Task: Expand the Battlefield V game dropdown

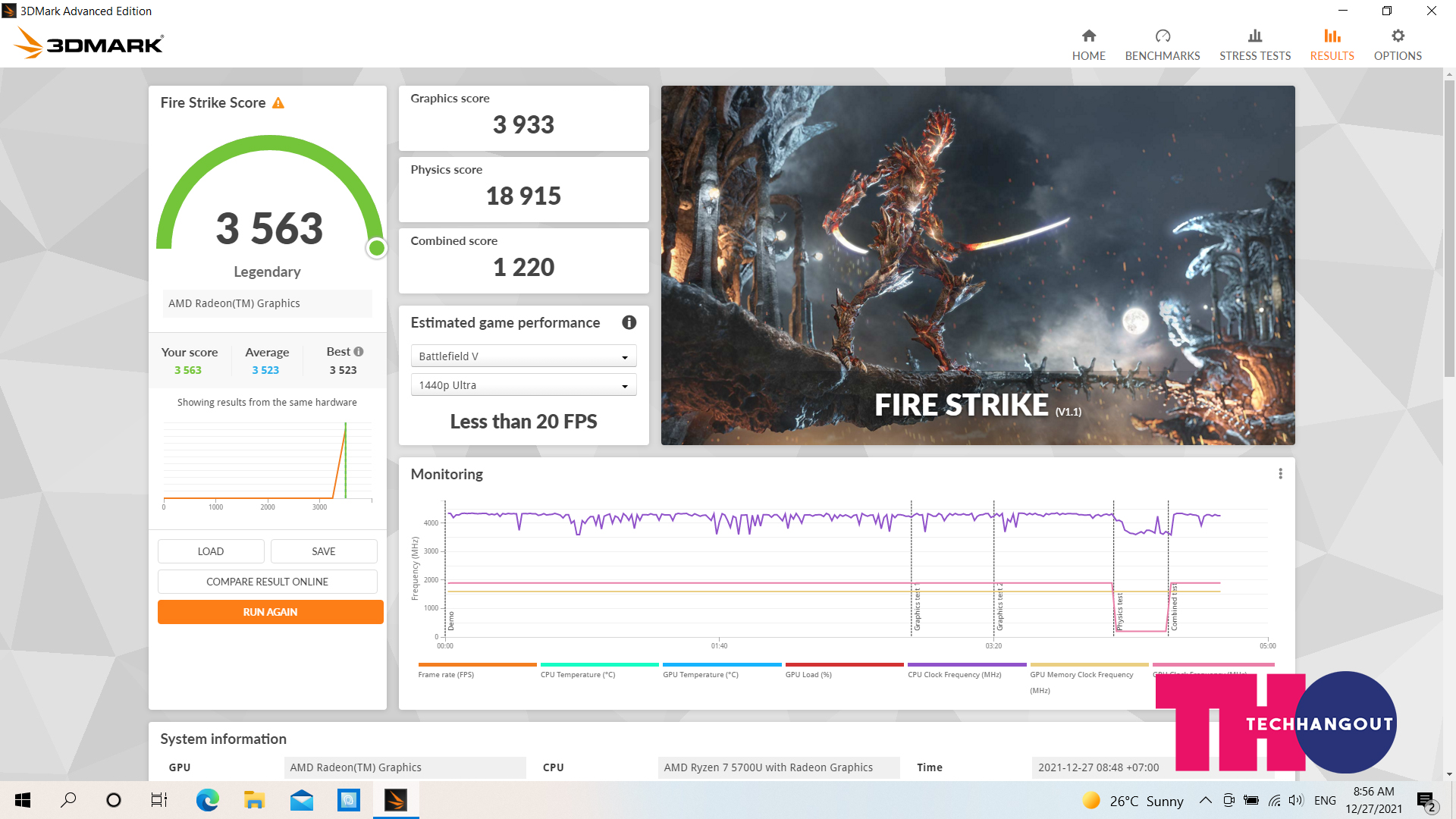Action: [523, 356]
